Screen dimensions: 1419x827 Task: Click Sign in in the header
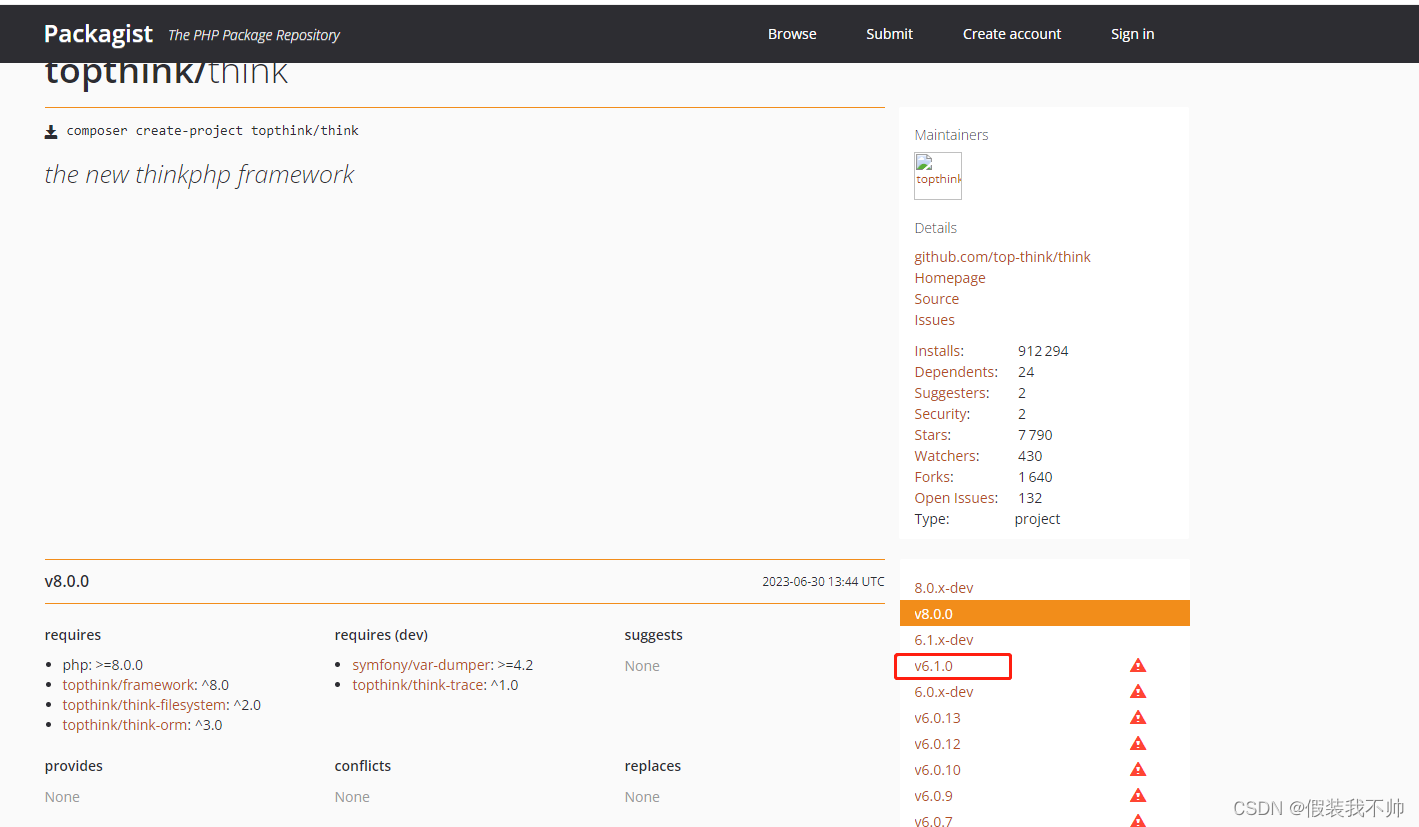[1132, 34]
